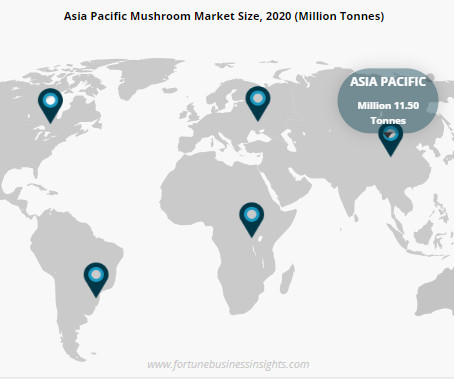Click the Asia Pacific map pin
The image size is (454, 379).
(391, 141)
